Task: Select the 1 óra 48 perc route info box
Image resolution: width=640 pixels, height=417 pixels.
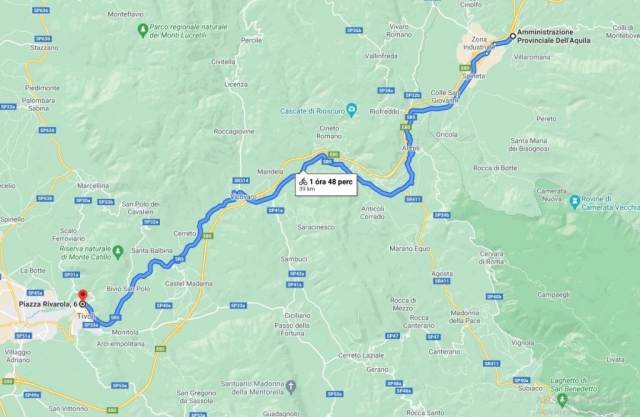Action: pos(327,185)
